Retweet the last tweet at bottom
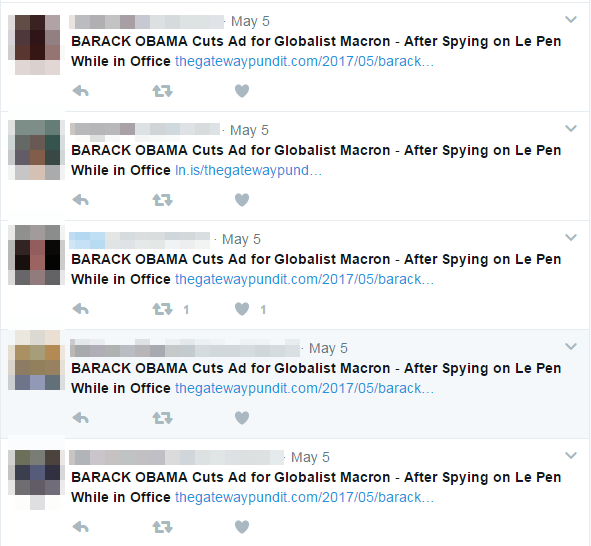 tap(162, 527)
